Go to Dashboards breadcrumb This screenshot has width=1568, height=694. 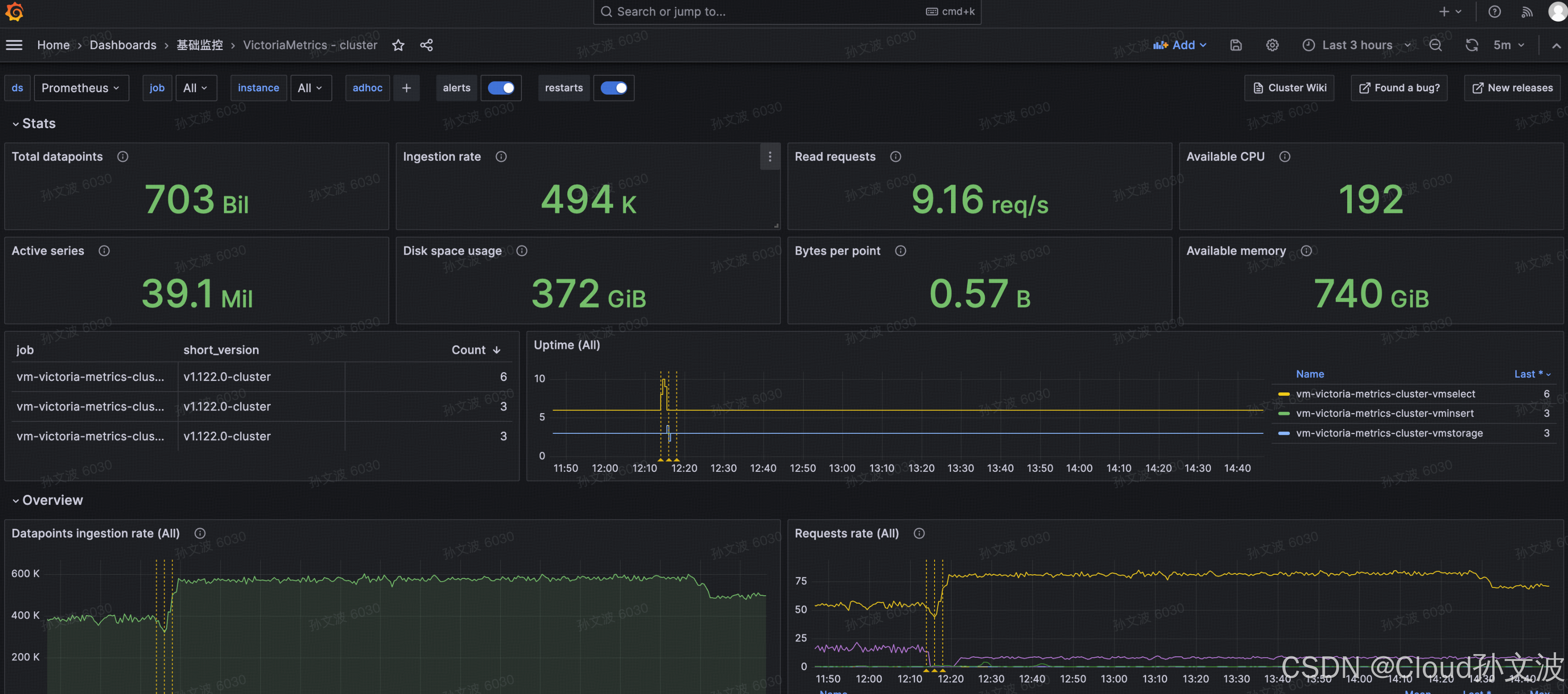[x=123, y=45]
